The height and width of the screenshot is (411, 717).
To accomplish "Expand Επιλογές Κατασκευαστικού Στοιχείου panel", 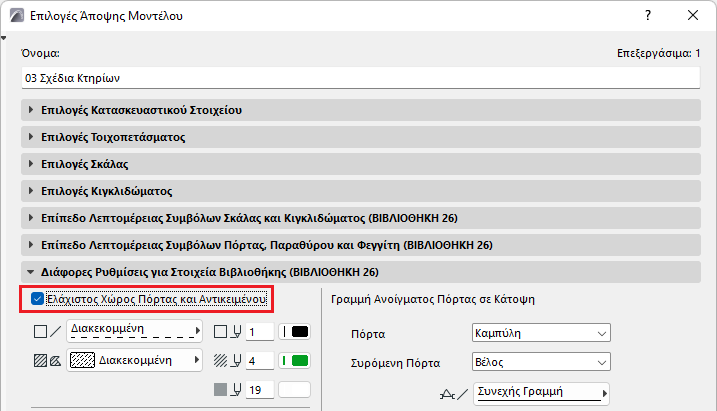I will point(361,110).
